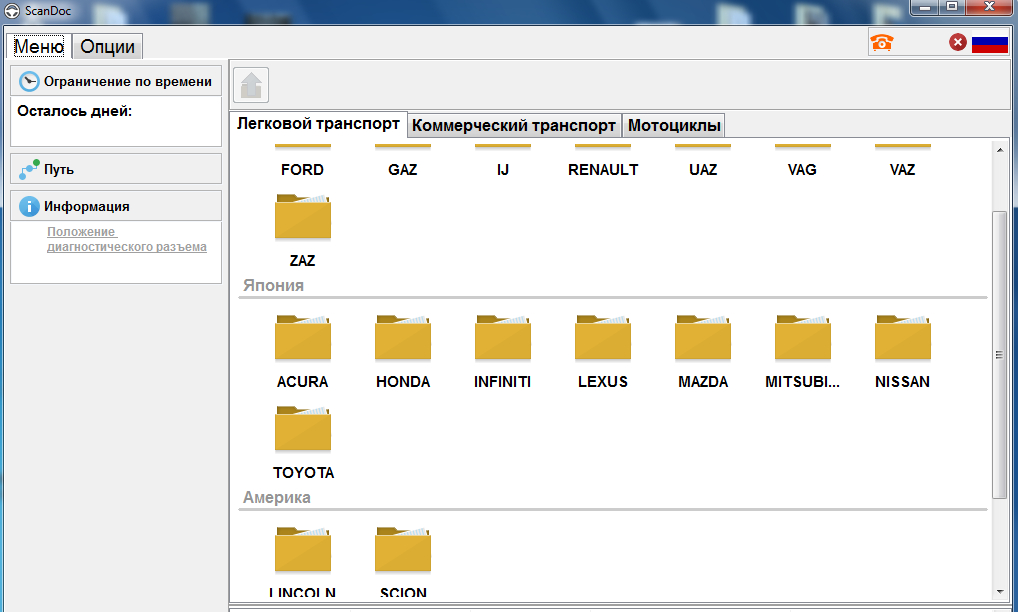This screenshot has height=612, width=1018.
Task: Open the SCION folder
Action: point(403,550)
